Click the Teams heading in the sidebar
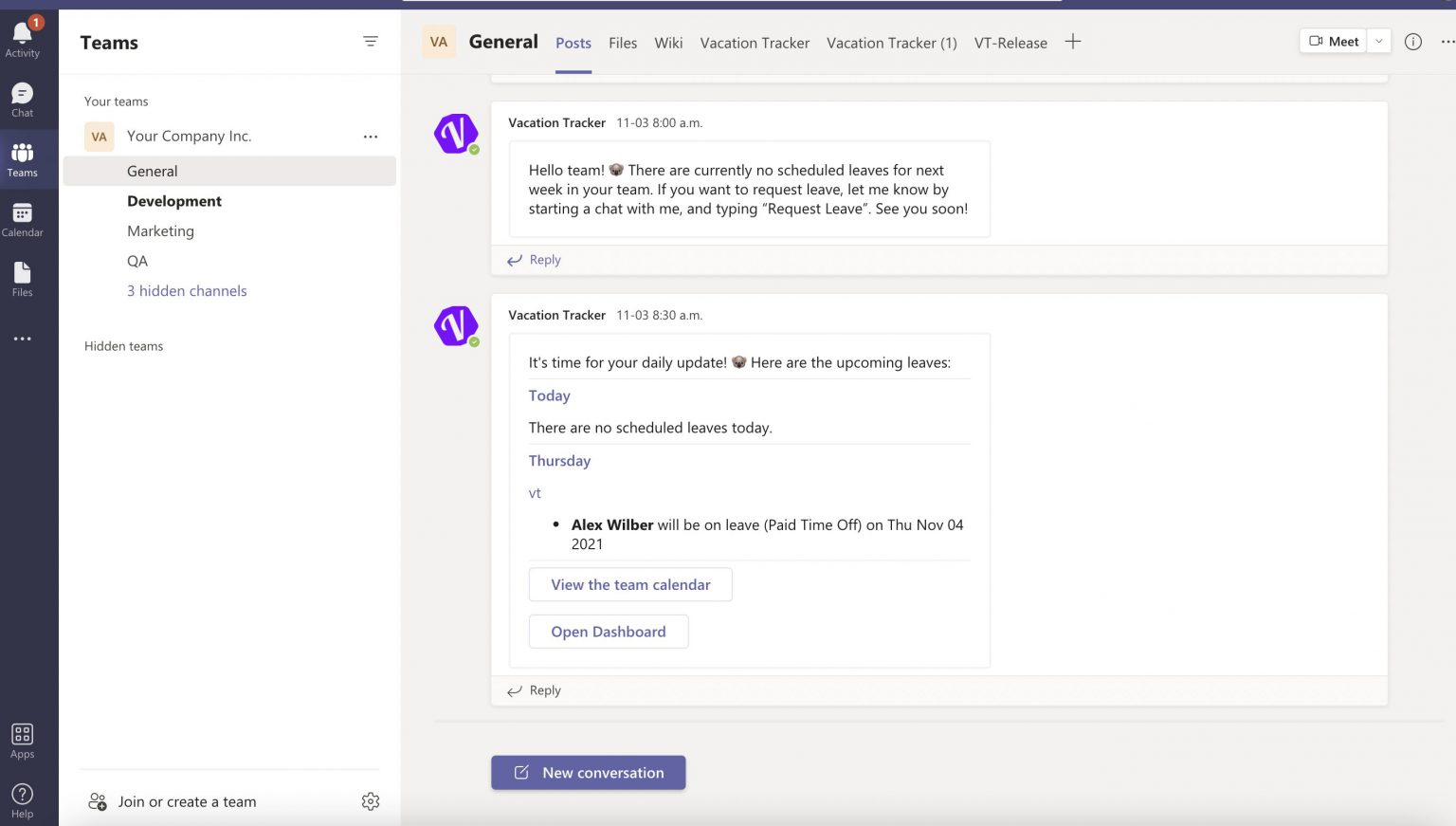The image size is (1456, 826). 109,43
